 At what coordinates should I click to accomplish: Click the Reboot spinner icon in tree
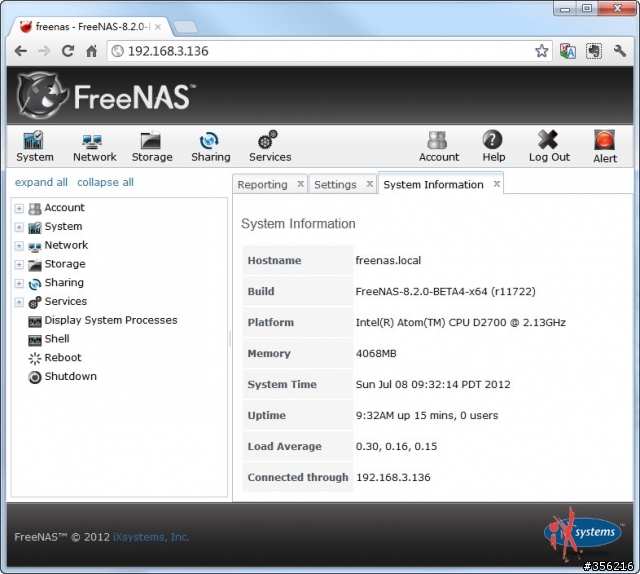coord(35,358)
